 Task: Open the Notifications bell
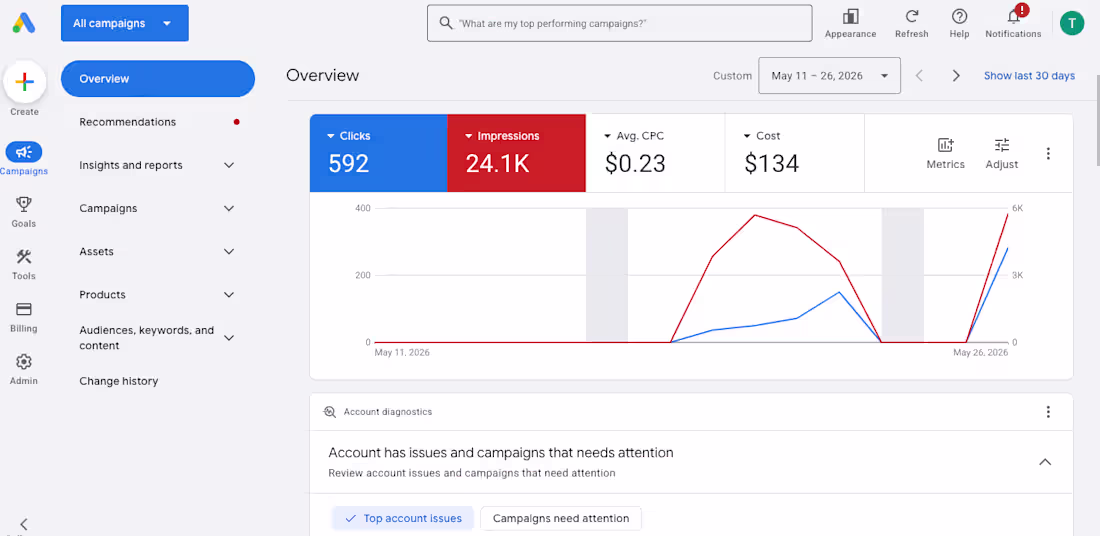coord(1014,17)
